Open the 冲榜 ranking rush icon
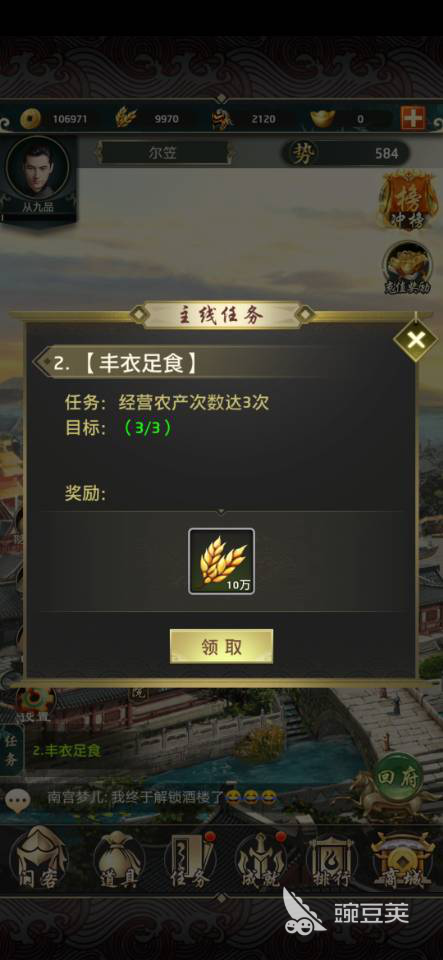The width and height of the screenshot is (443, 960). 409,201
